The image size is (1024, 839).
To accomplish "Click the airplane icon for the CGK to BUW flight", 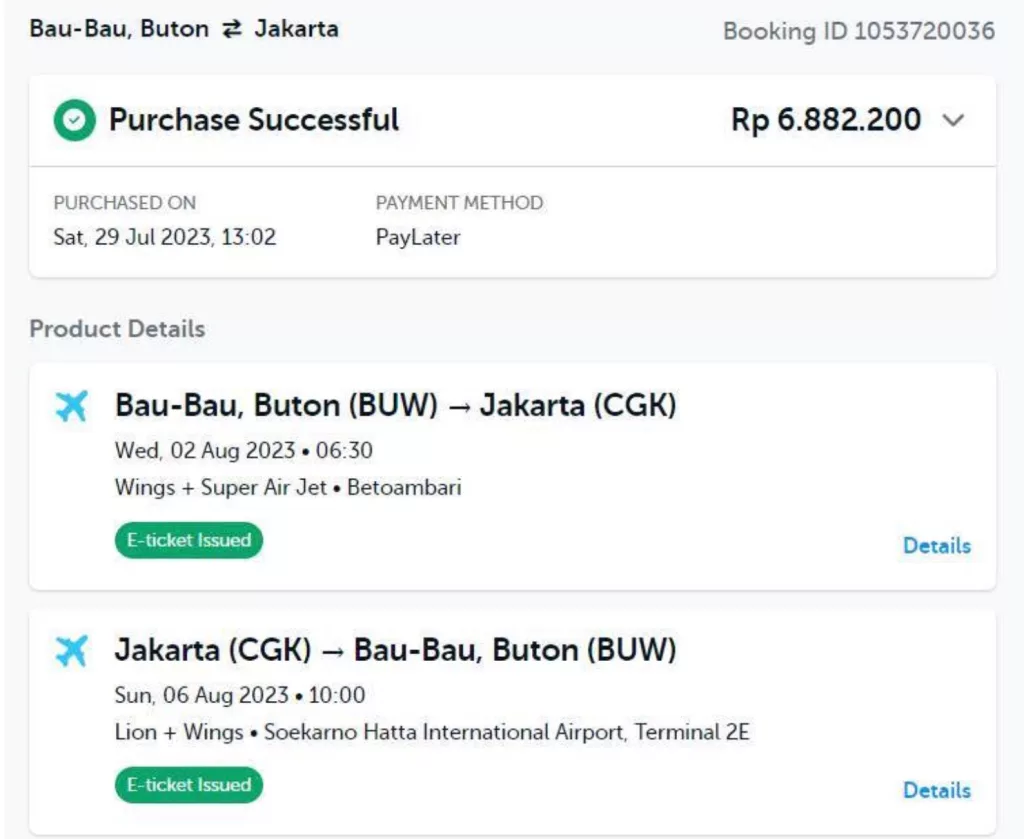I will tap(72, 651).
